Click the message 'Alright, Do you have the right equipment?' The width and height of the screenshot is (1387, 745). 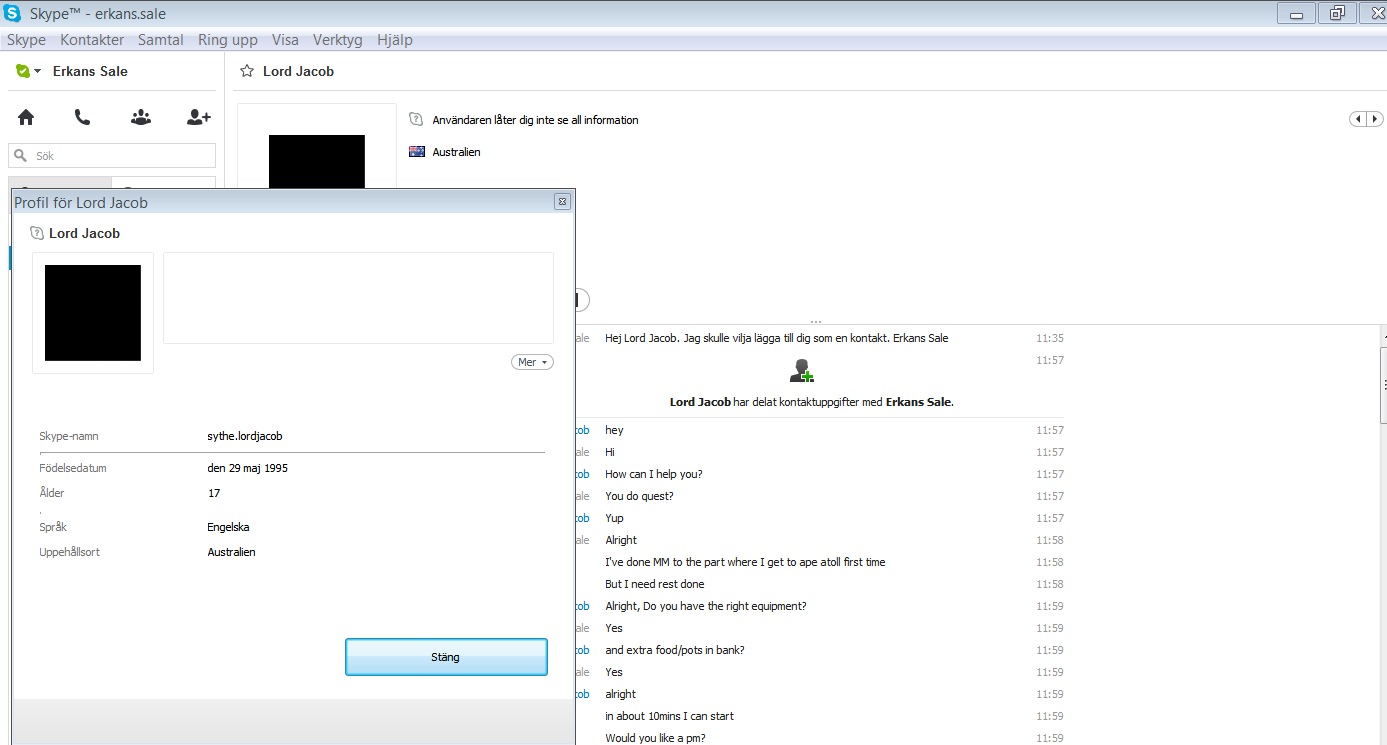pos(706,606)
